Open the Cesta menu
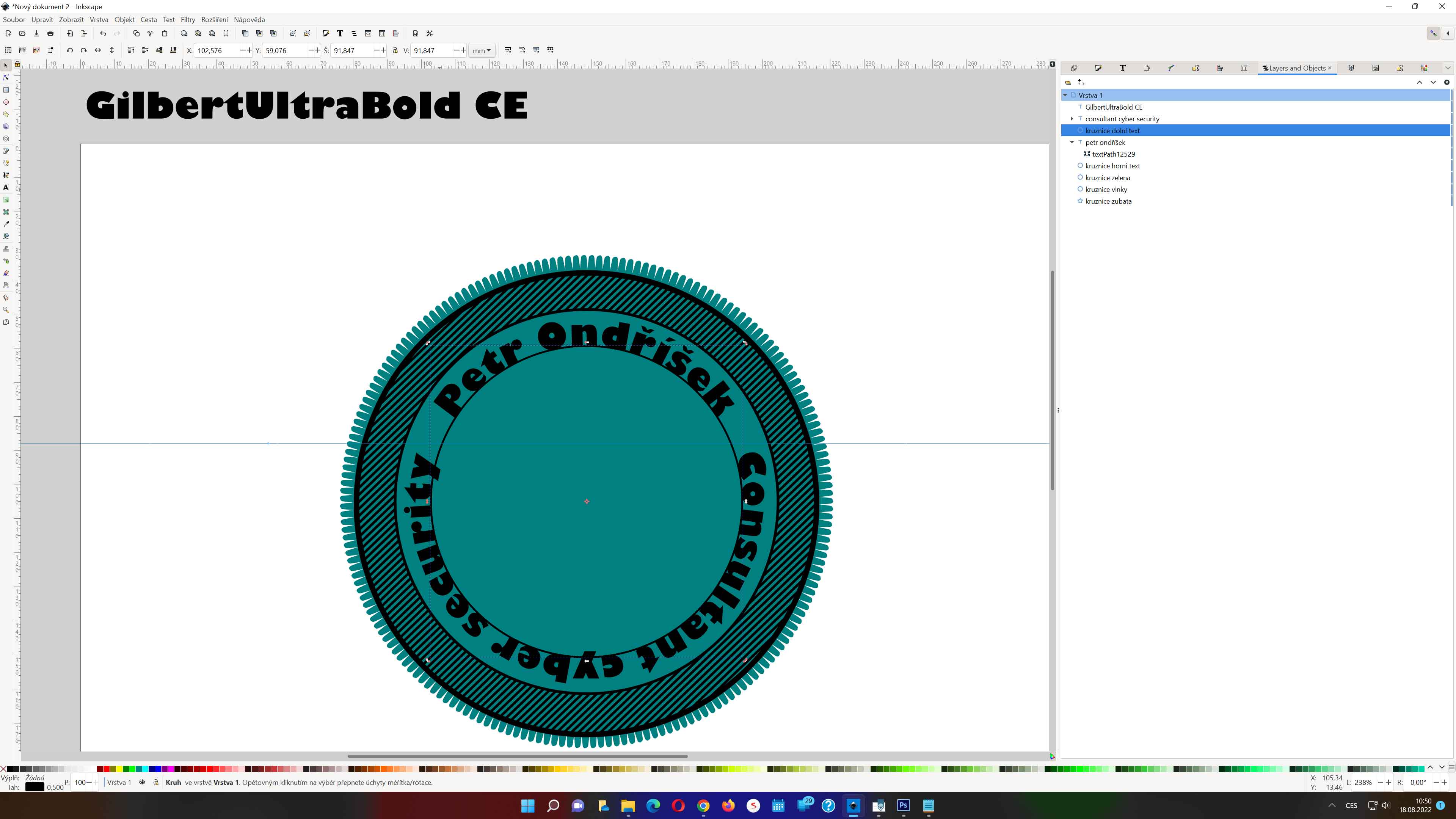Screen dimensions: 1456x819 coord(148,19)
